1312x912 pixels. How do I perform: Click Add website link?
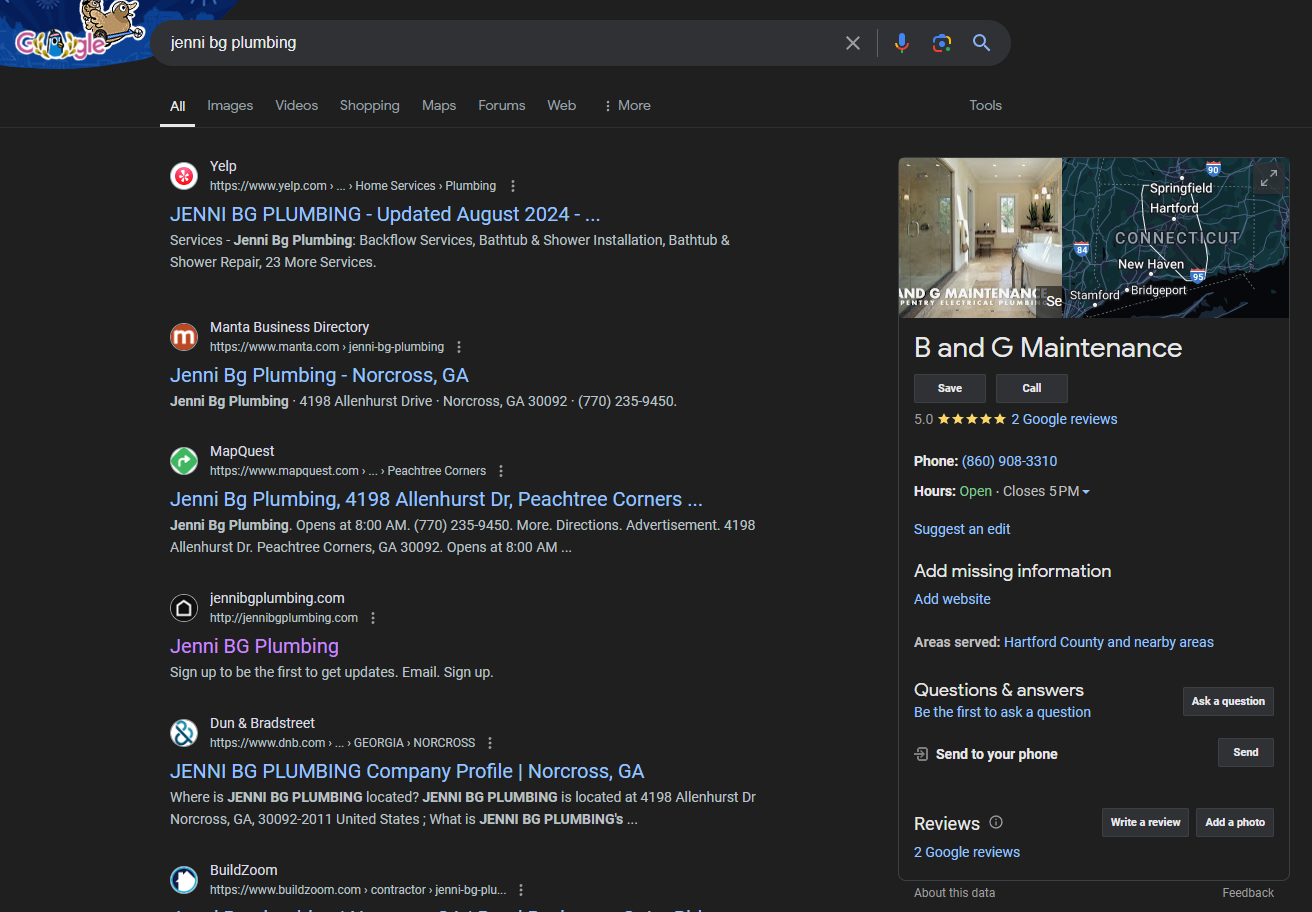click(952, 599)
